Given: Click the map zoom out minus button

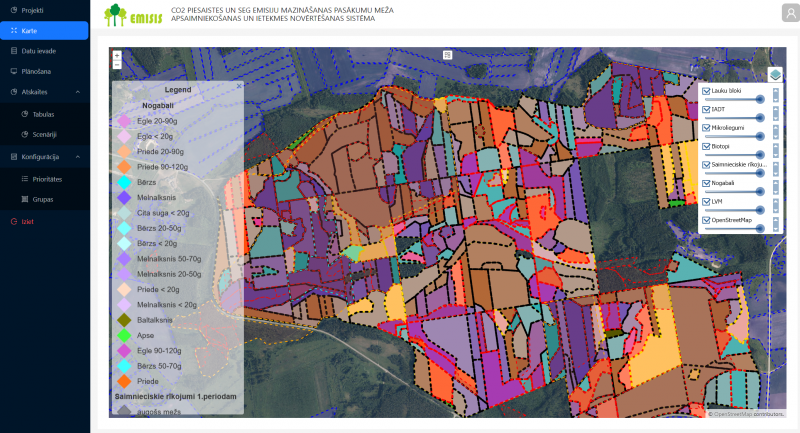Looking at the screenshot, I should point(117,65).
